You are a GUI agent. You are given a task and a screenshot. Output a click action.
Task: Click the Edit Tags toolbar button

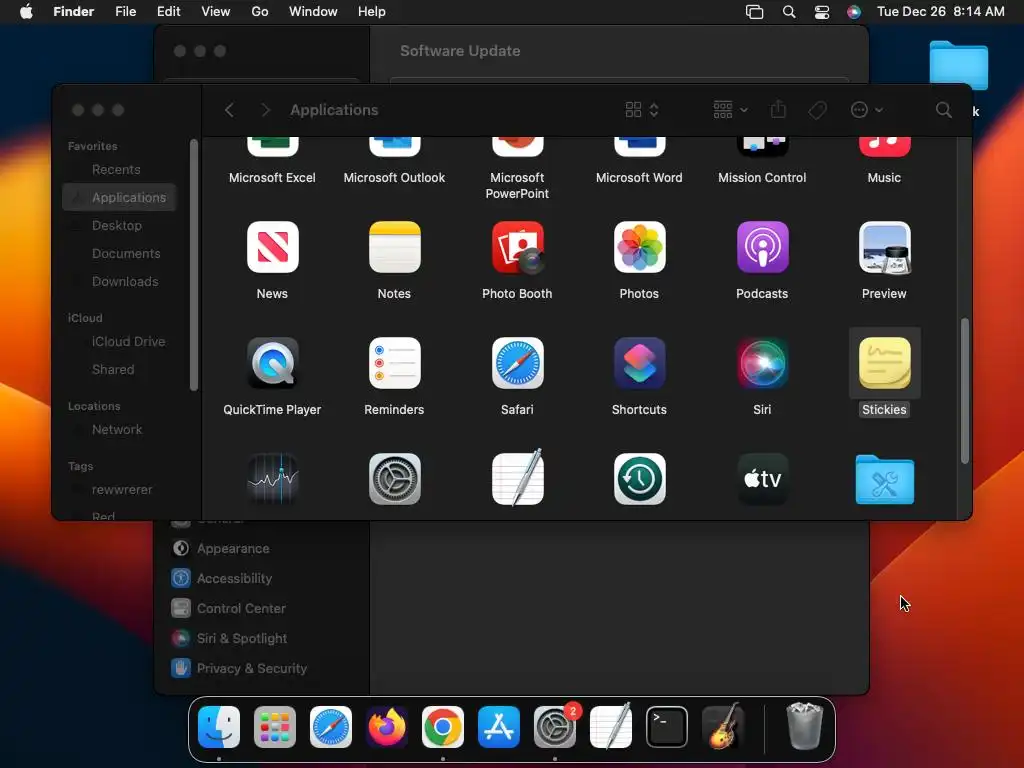818,110
